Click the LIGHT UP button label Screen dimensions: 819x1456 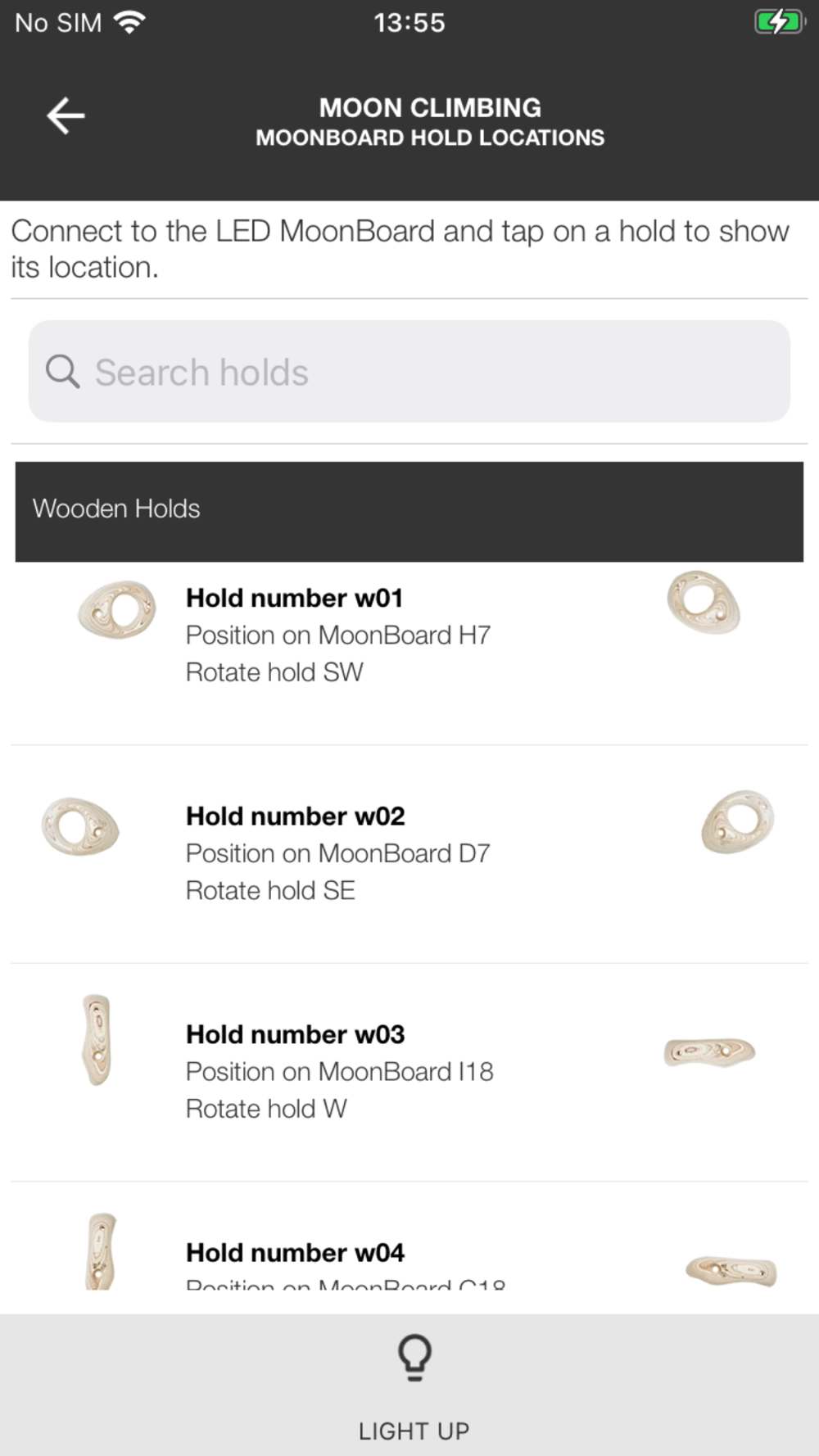click(x=414, y=1431)
